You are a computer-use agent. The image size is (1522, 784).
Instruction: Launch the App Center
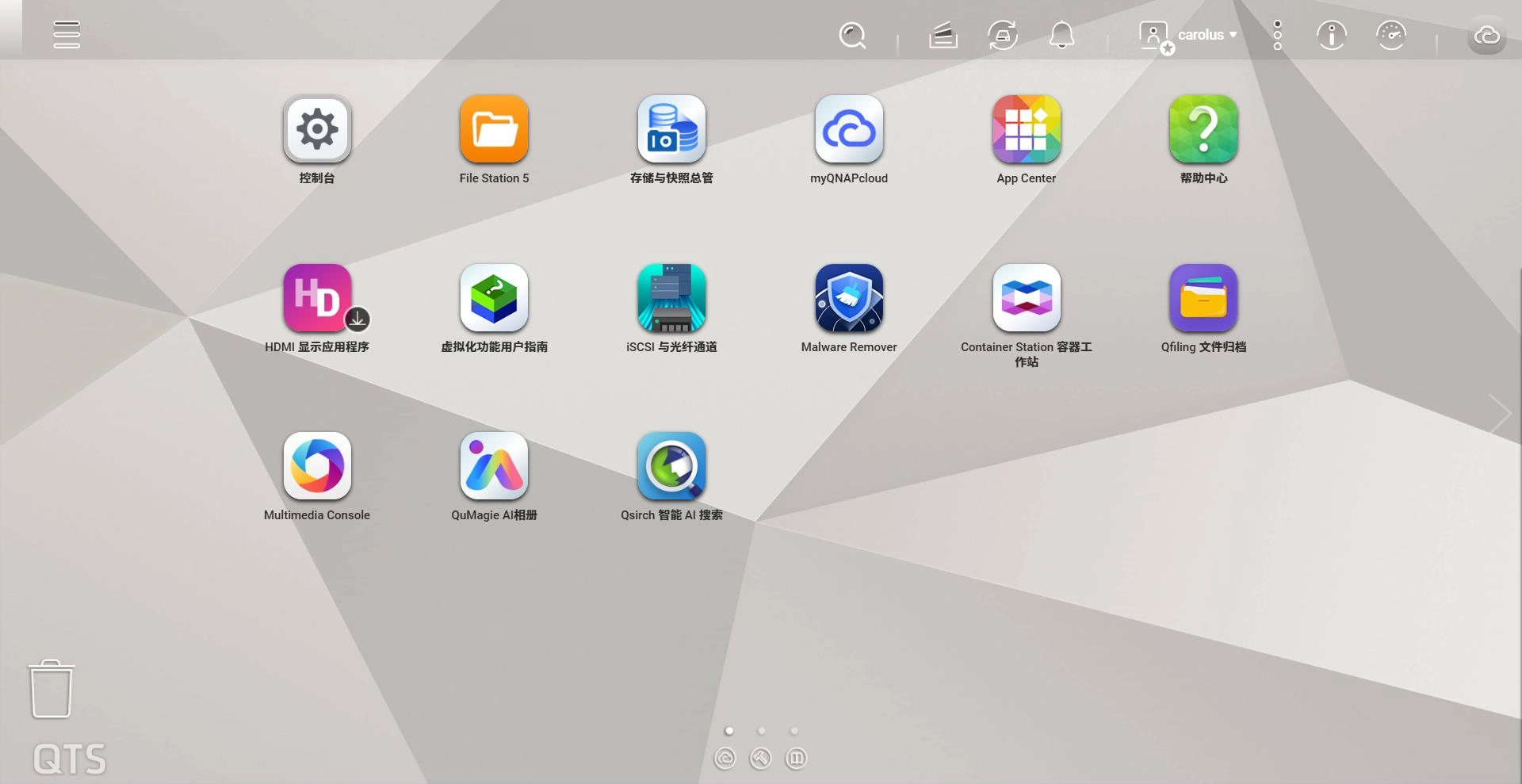click(1026, 129)
